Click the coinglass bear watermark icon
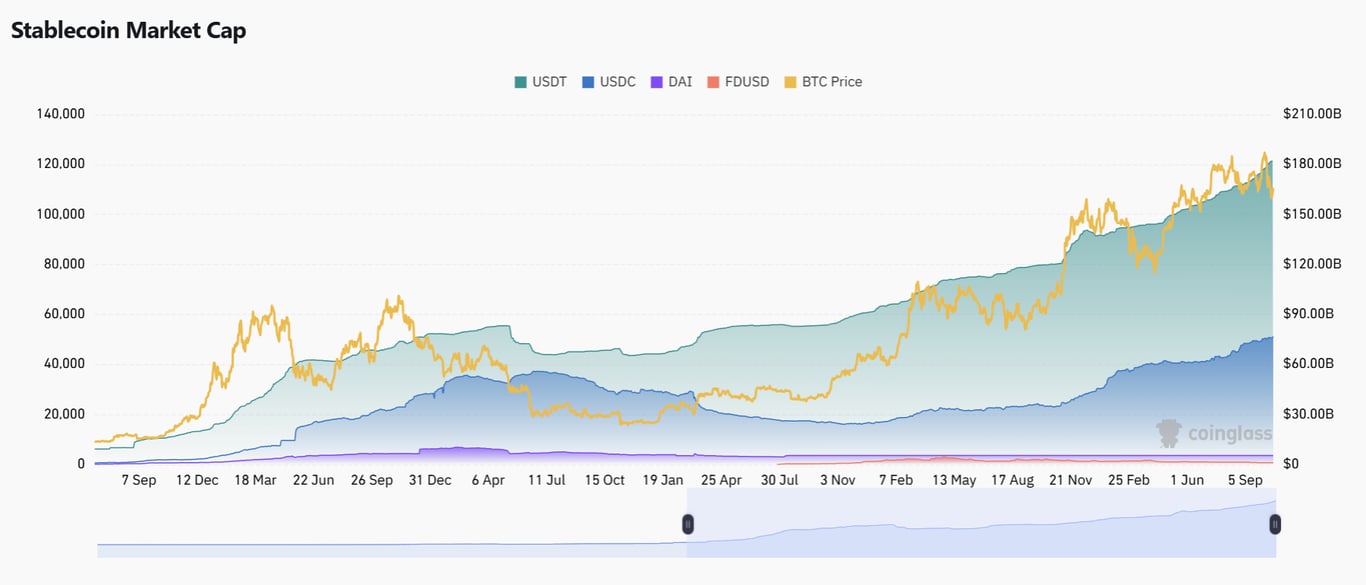Image resolution: width=1366 pixels, height=585 pixels. (x=1168, y=433)
